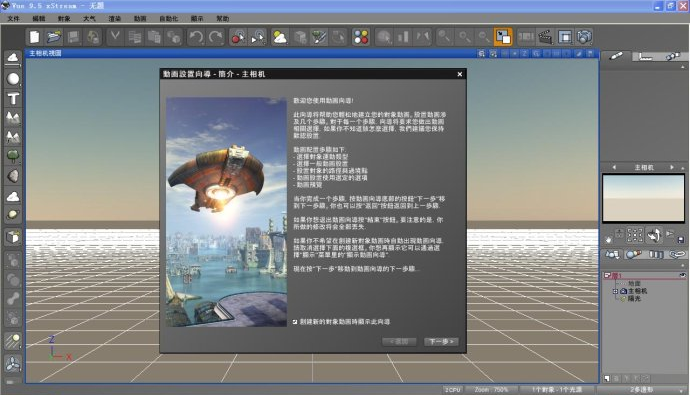Go to previous camera with left arrow
690x395 pixels.
[x=614, y=167]
